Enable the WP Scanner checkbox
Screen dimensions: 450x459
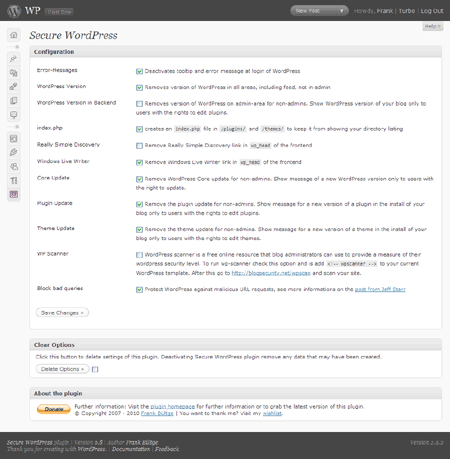pyautogui.click(x=139, y=255)
